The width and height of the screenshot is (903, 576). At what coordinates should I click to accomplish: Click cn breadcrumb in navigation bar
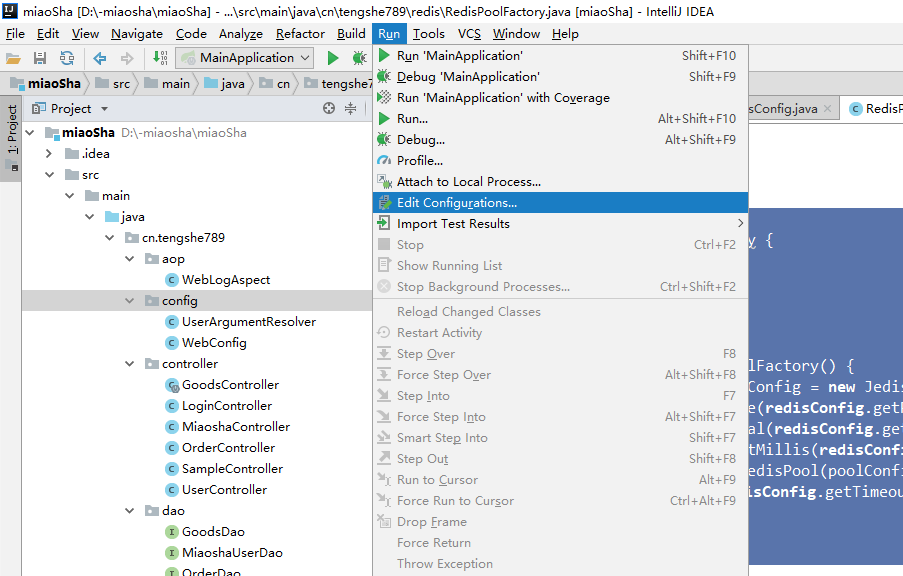coord(275,84)
